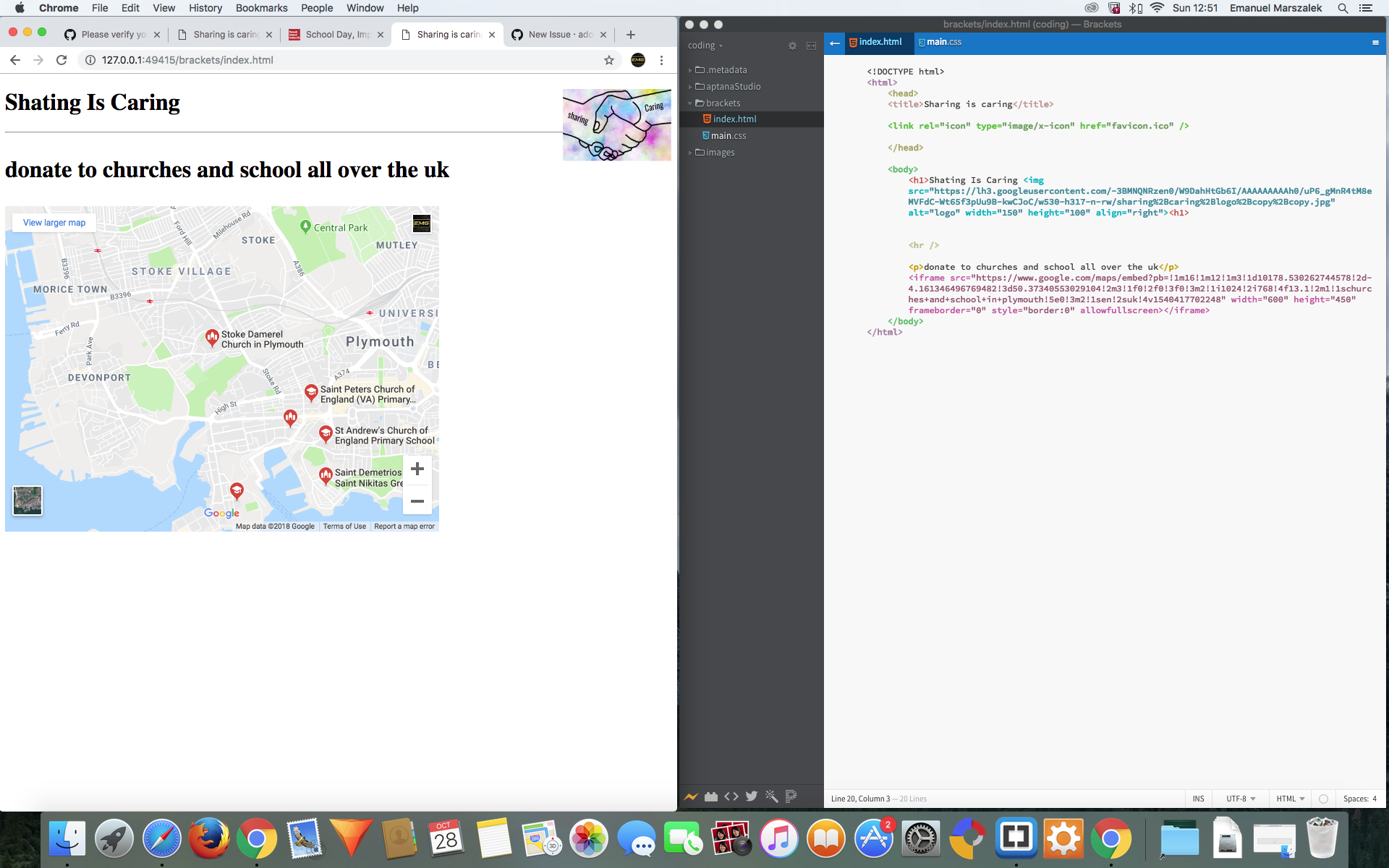Open the Terms of Use link
This screenshot has width=1389, height=868.
click(x=344, y=526)
